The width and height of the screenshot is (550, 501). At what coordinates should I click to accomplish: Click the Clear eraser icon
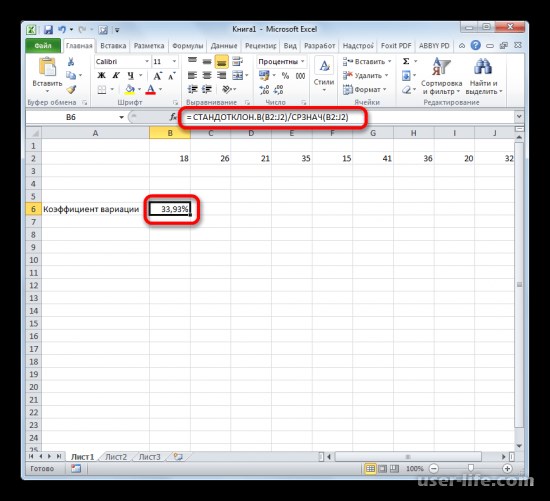[406, 90]
